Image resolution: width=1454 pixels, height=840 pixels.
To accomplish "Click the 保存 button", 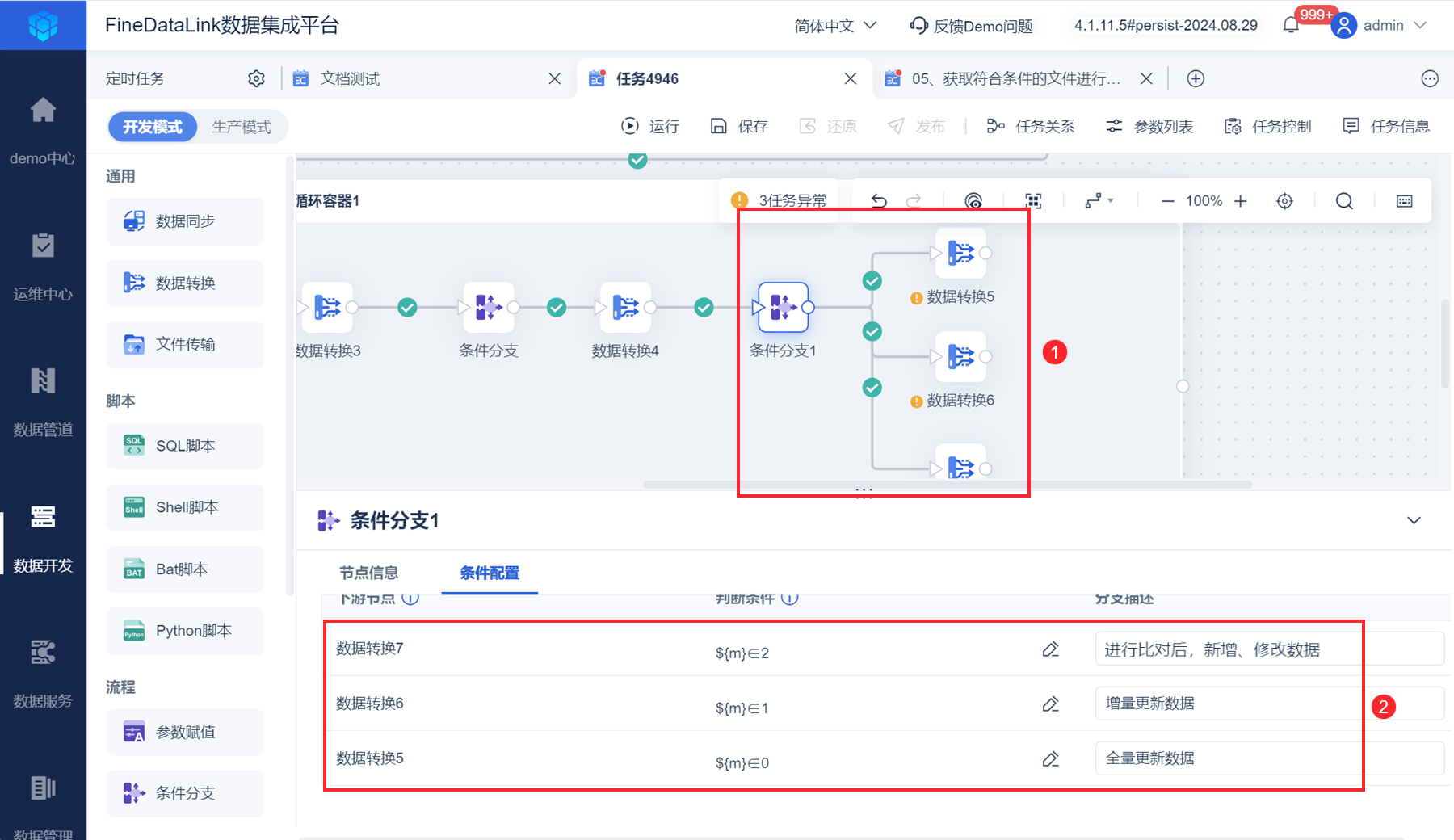I will (x=739, y=126).
